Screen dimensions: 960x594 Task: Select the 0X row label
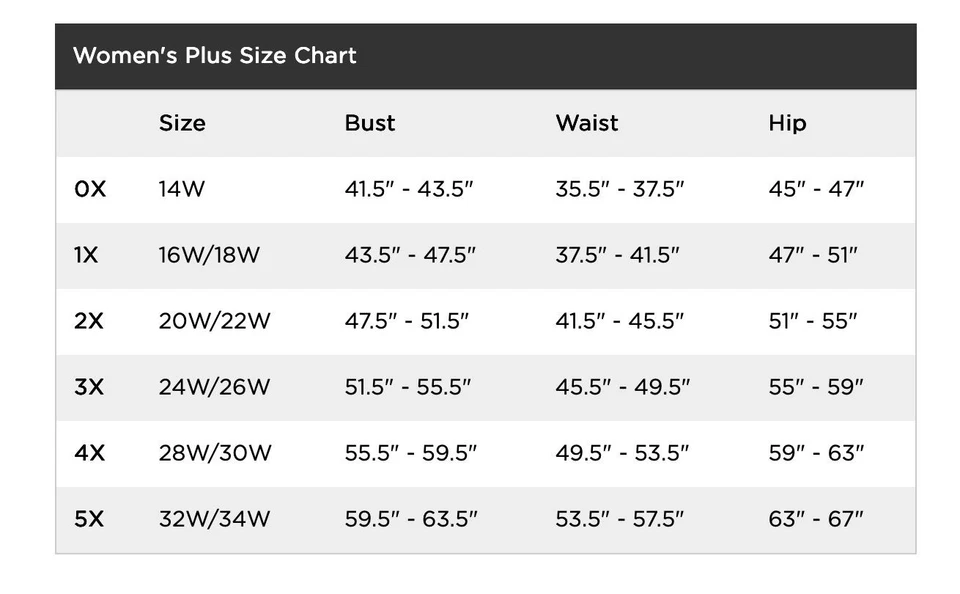(90, 189)
